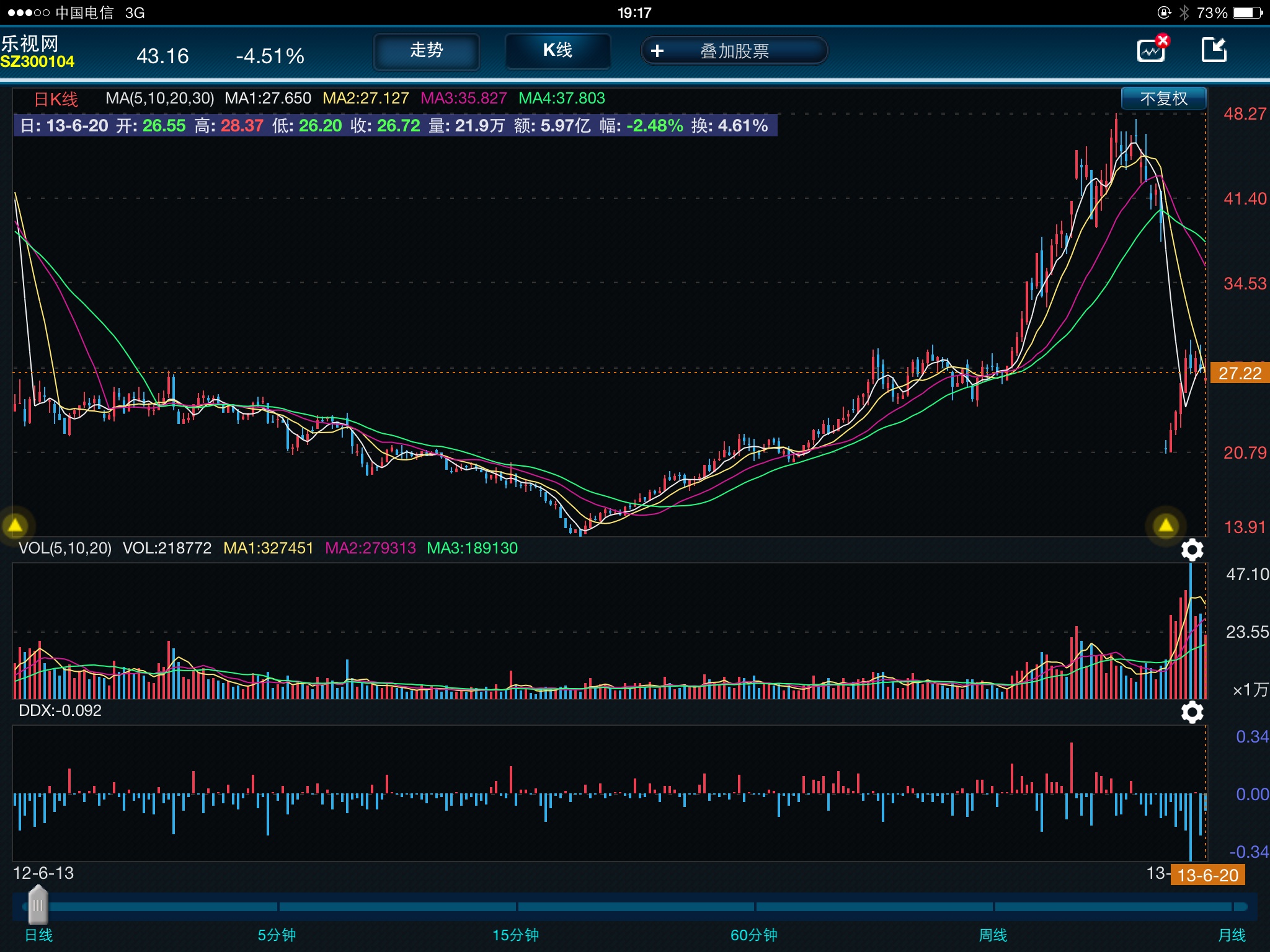Tap the MA1:27.650 value

[268, 99]
